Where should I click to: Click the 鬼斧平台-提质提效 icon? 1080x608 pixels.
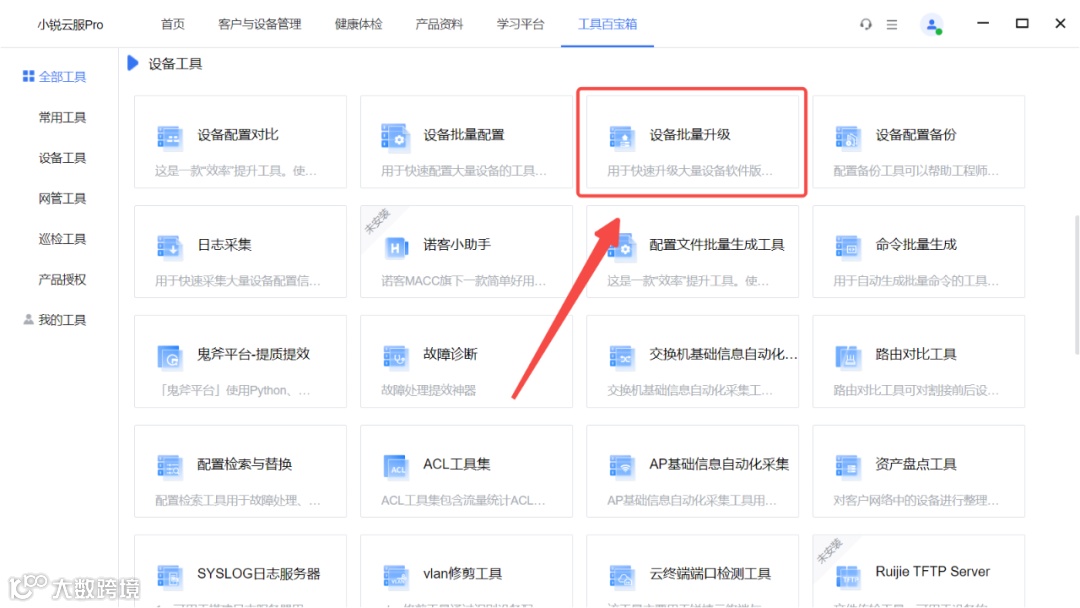tap(169, 357)
